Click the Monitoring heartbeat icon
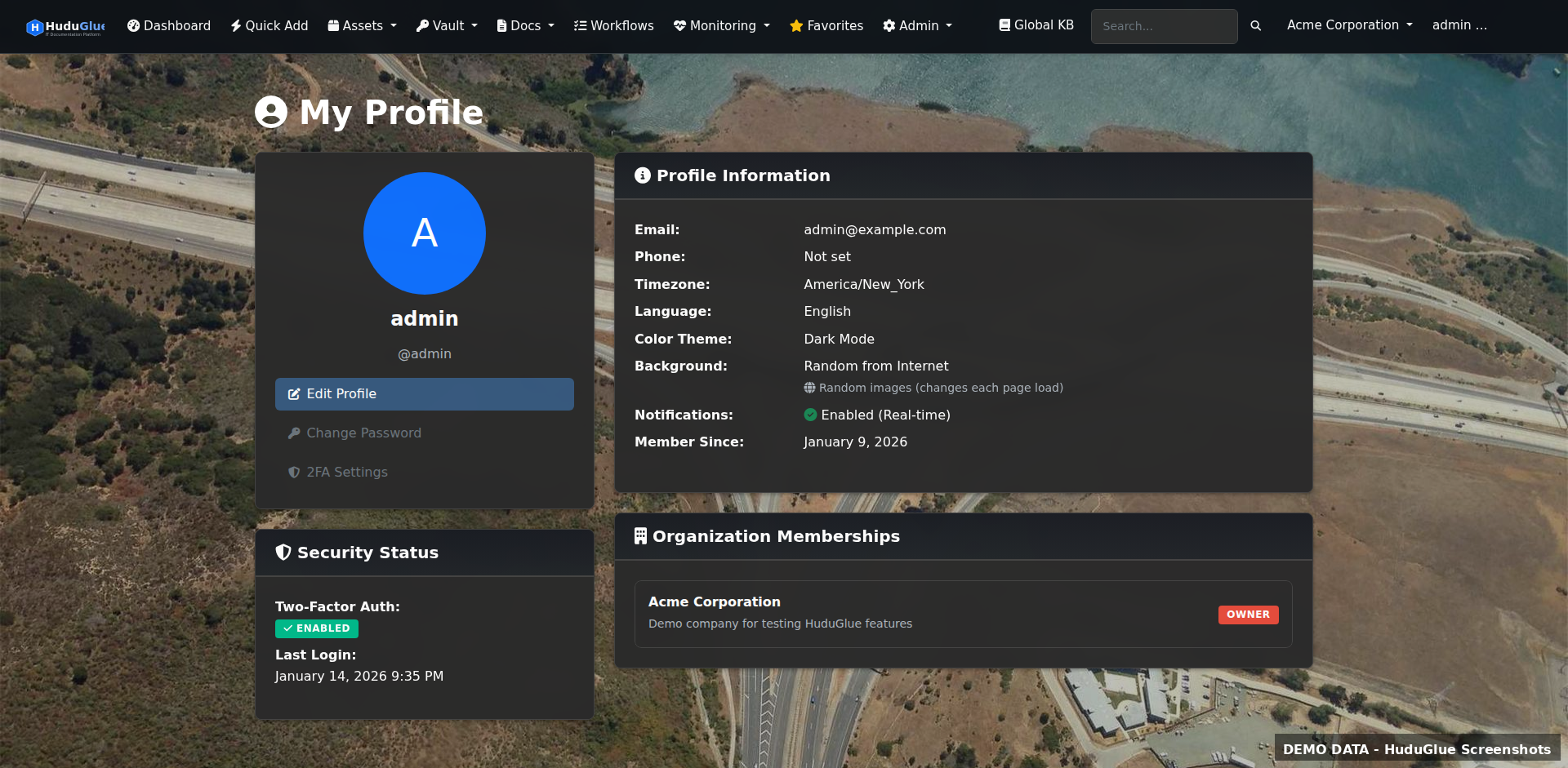 679,26
